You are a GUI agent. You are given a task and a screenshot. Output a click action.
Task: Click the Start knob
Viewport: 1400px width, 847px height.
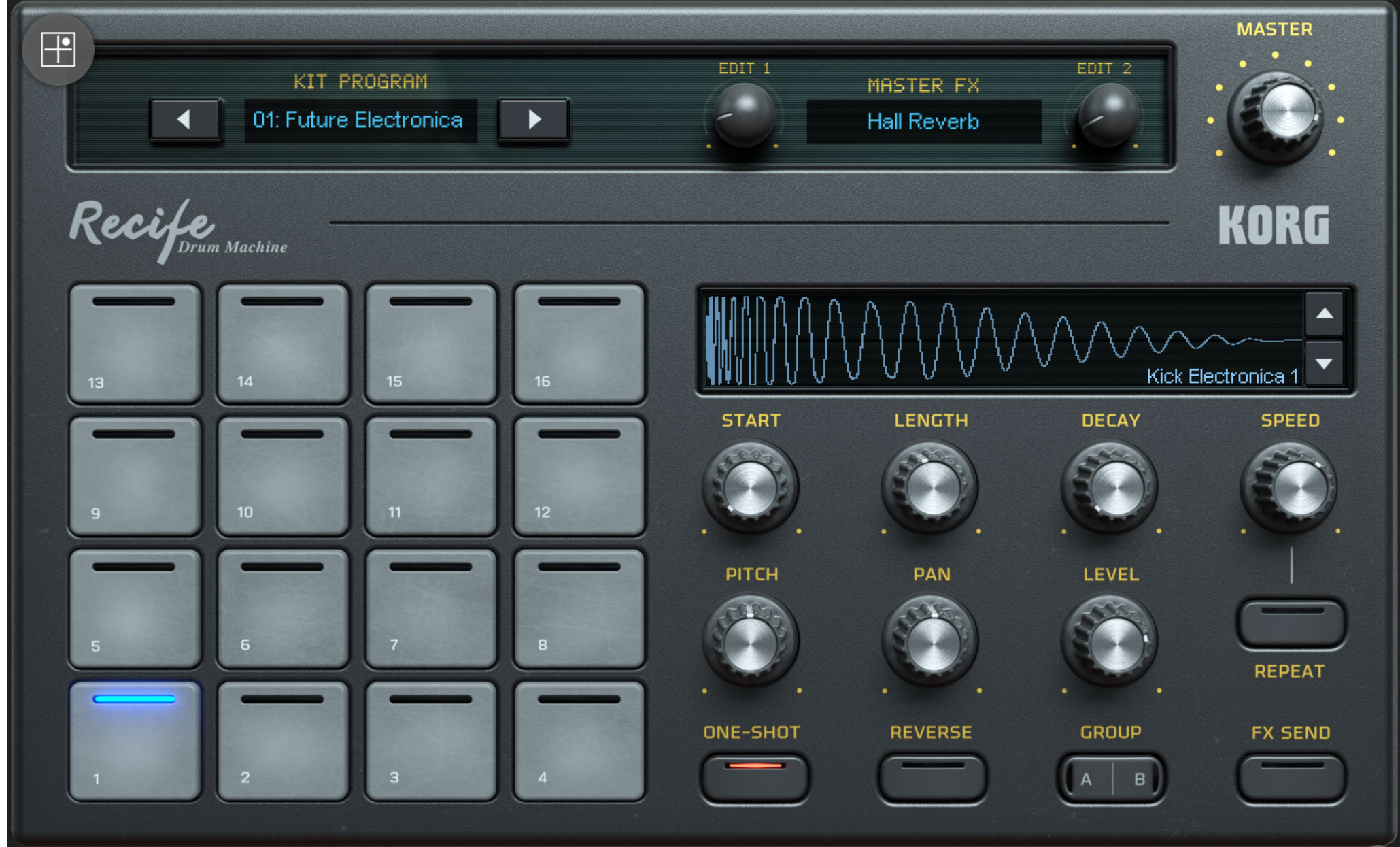point(750,486)
